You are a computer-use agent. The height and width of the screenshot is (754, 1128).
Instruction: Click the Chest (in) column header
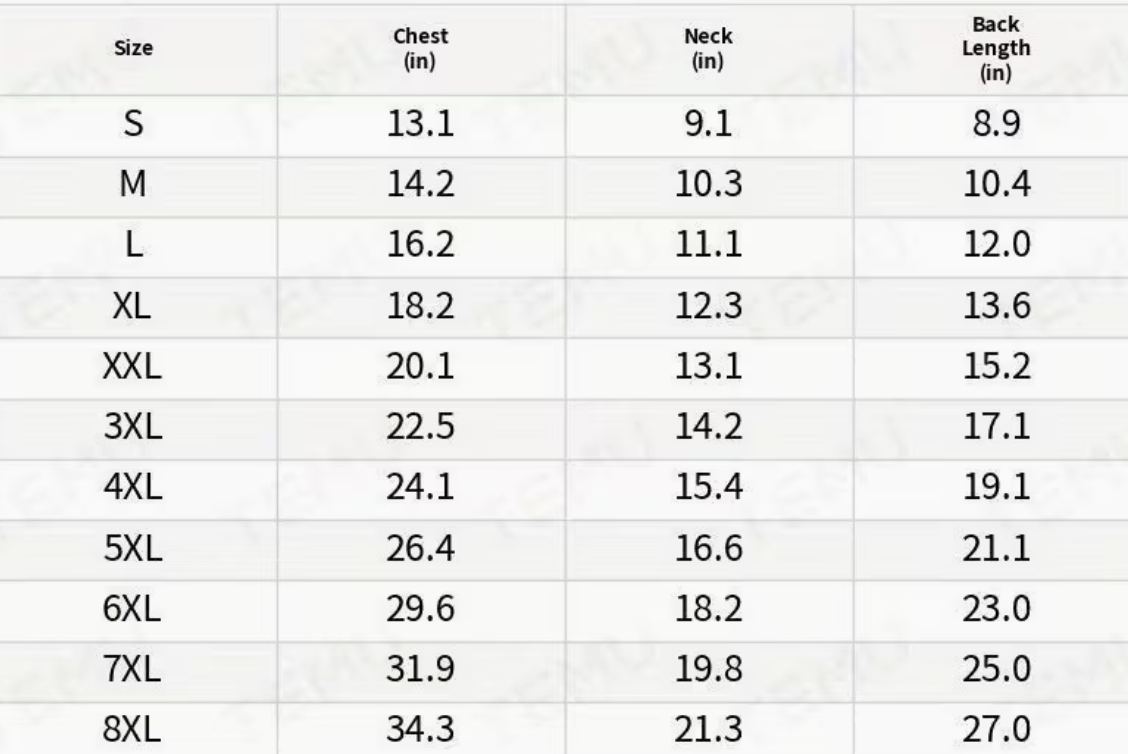click(421, 47)
